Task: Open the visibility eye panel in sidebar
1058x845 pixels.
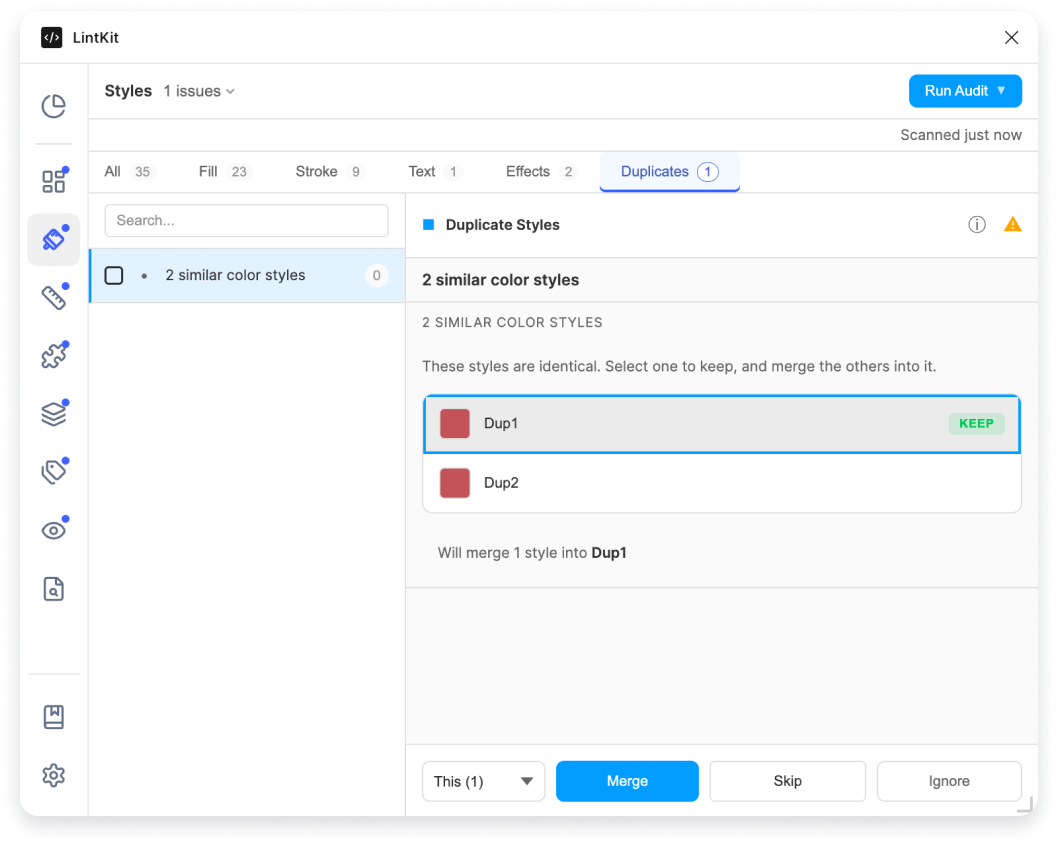Action: 54,529
